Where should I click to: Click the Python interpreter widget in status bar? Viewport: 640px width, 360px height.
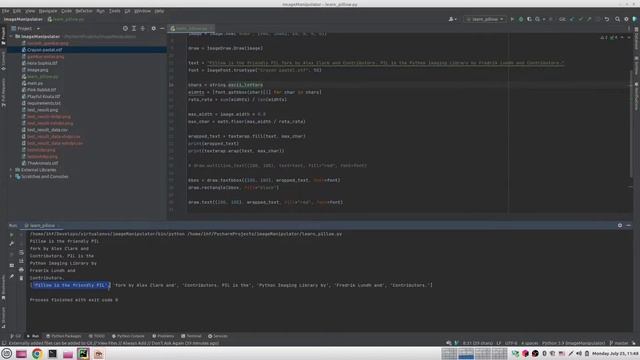(573, 343)
